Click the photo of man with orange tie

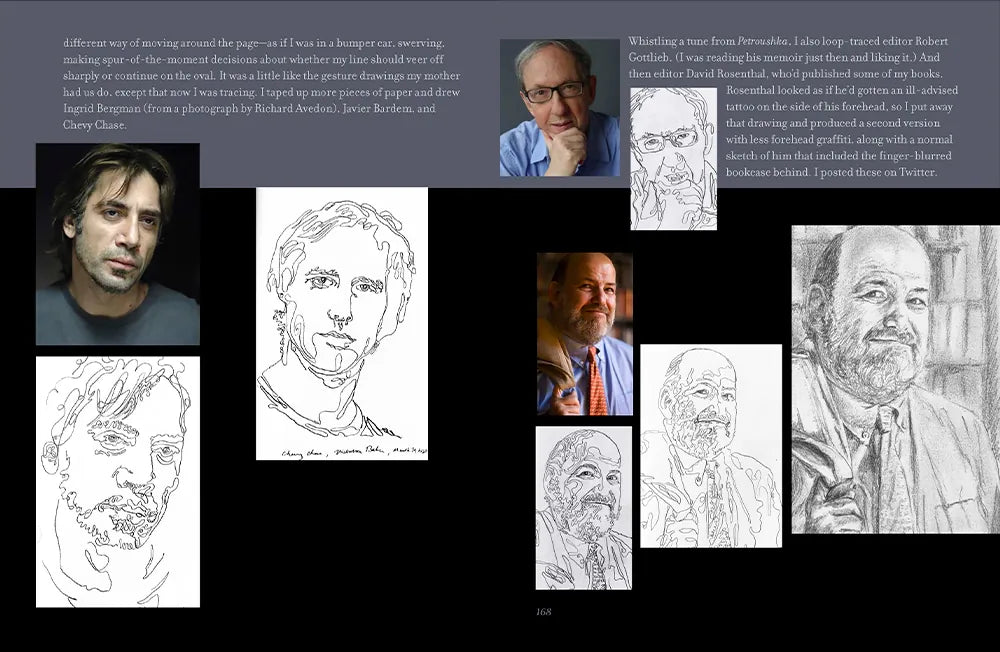584,333
